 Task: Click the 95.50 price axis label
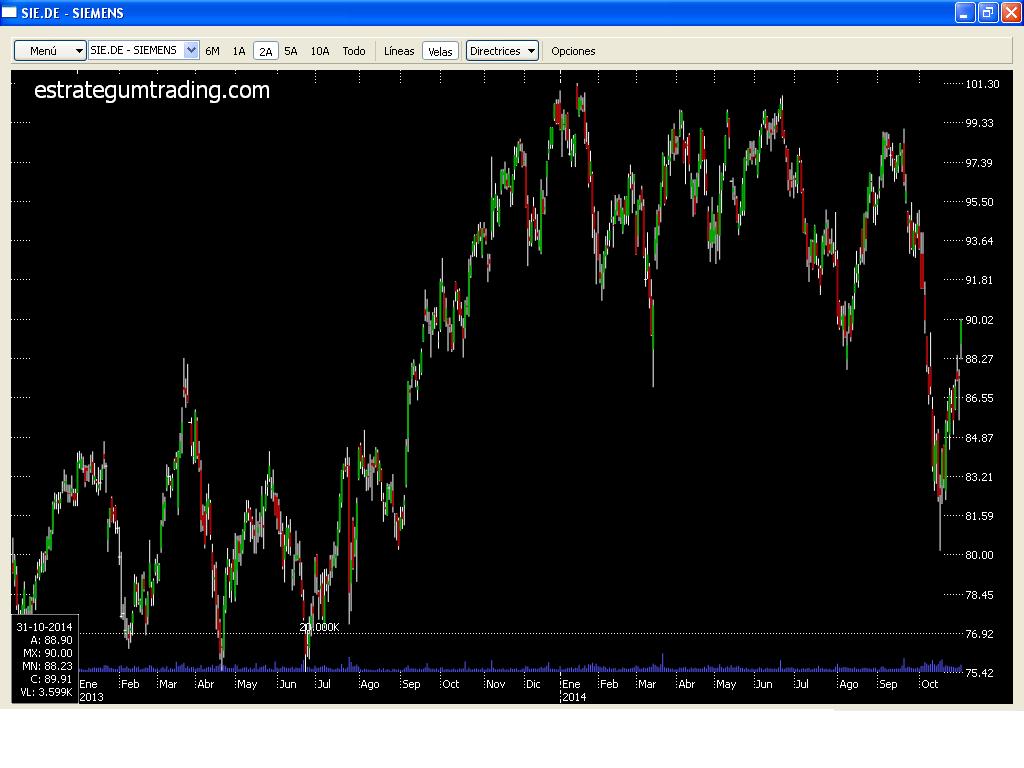point(980,202)
